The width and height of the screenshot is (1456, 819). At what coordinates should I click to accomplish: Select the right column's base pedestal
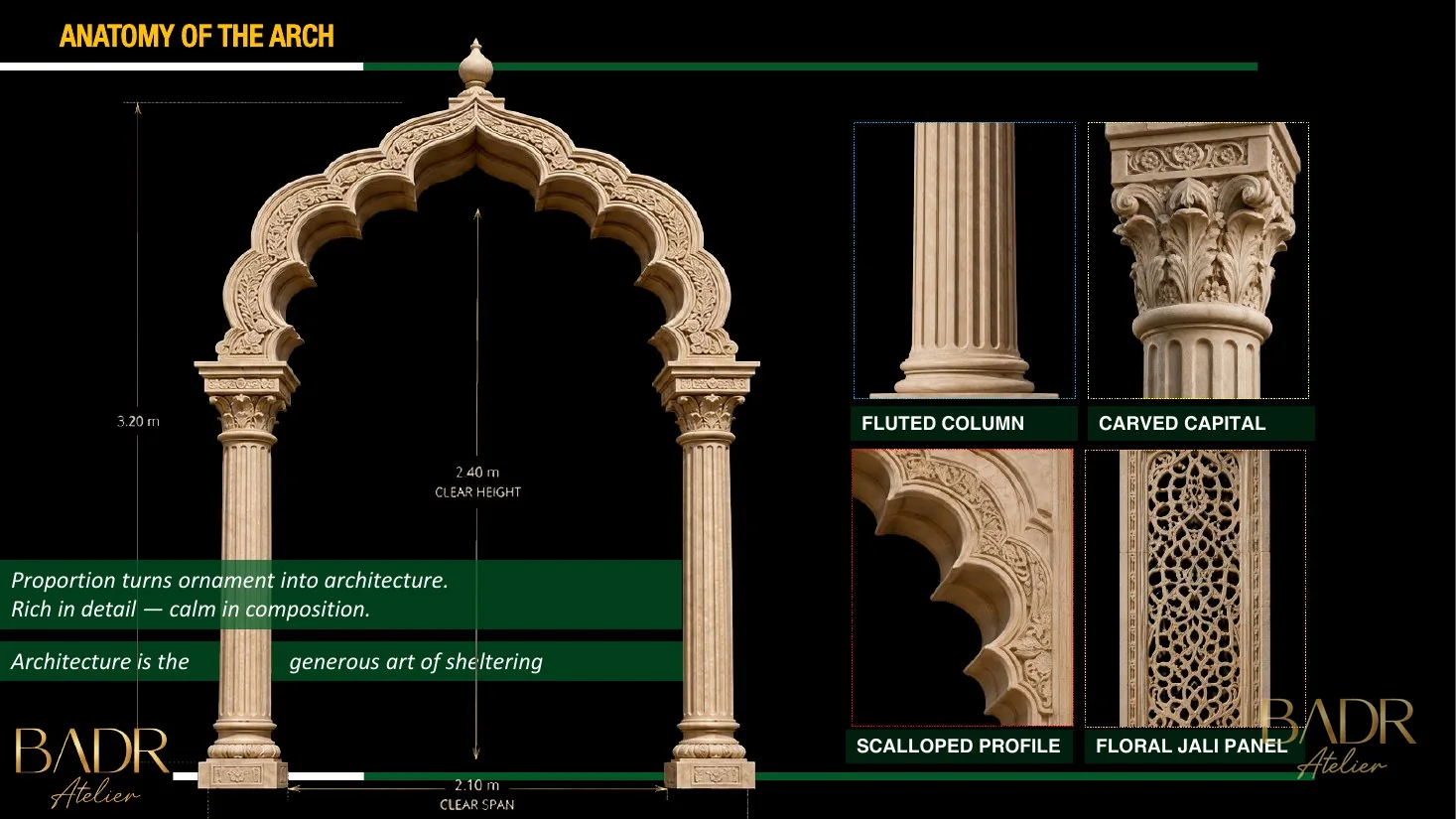pos(710,772)
